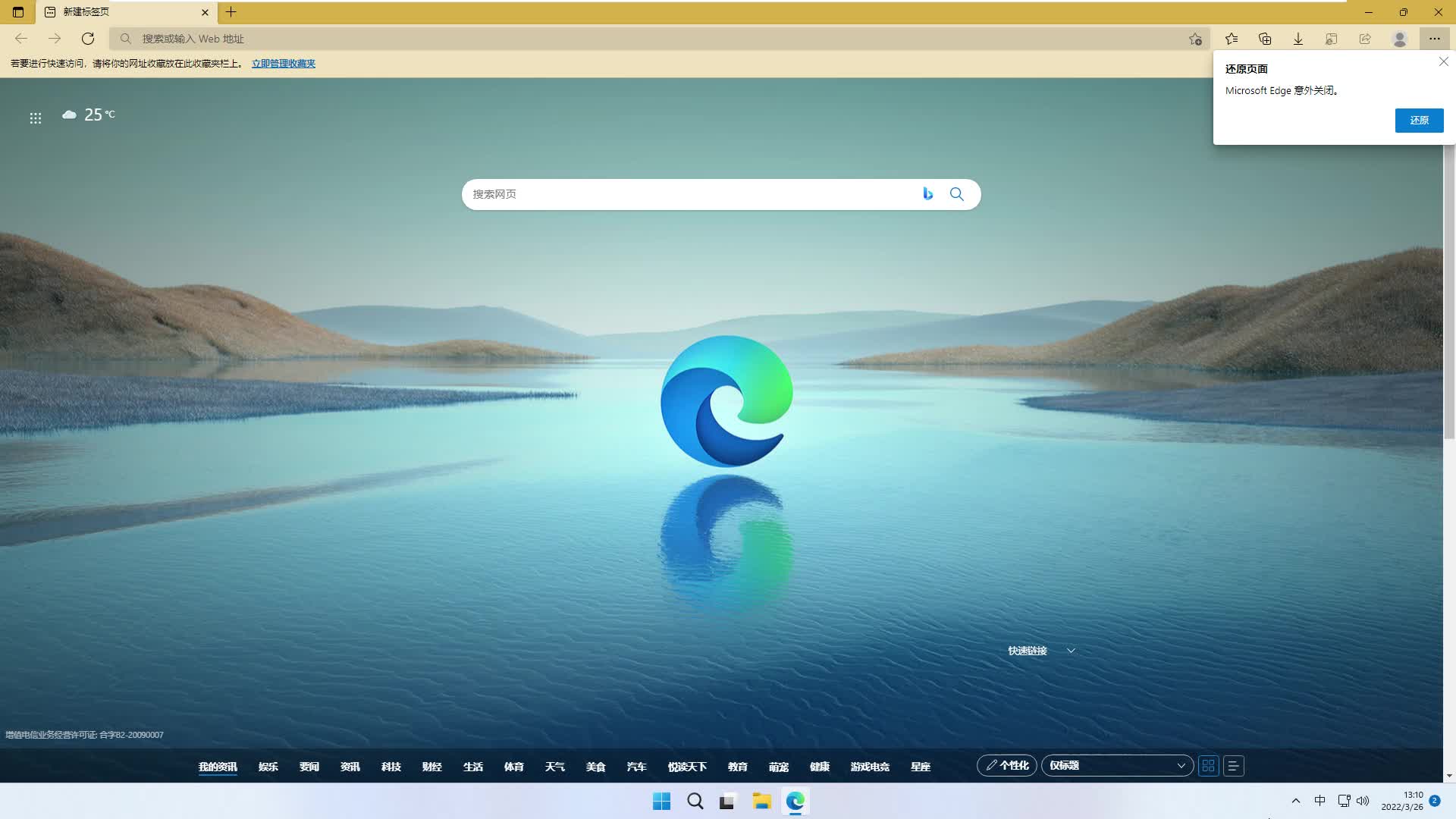The width and height of the screenshot is (1456, 819).
Task: Select the 娱乐 feed tab
Action: 268,767
